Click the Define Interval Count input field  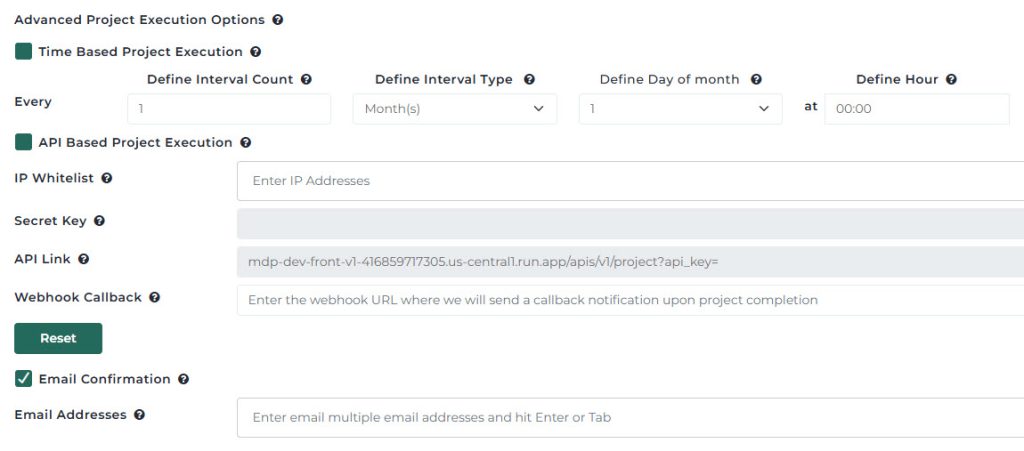[229, 109]
